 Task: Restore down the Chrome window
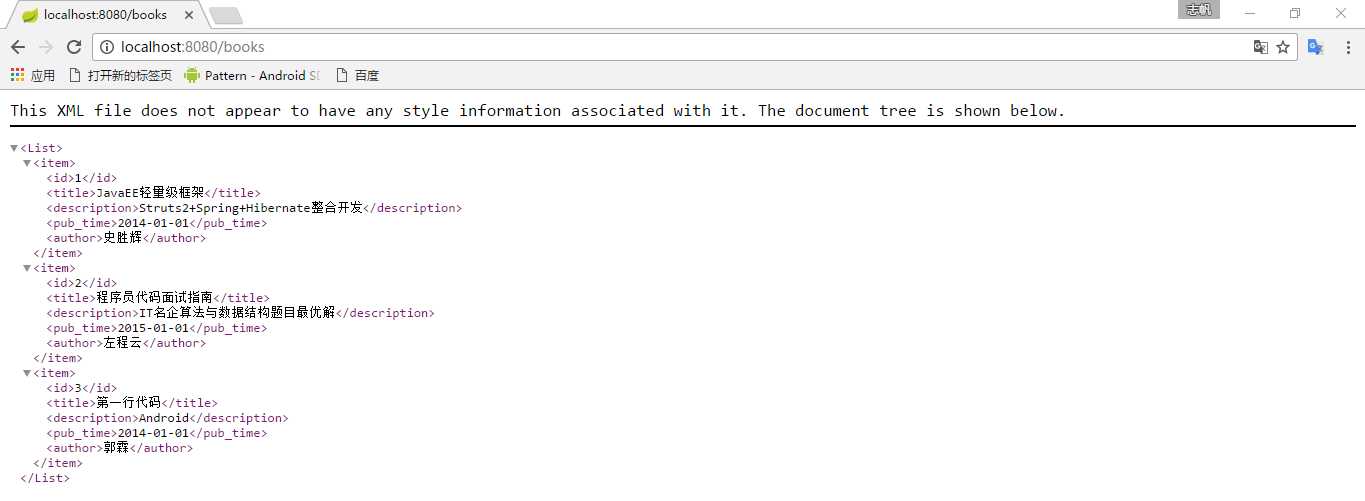1295,13
